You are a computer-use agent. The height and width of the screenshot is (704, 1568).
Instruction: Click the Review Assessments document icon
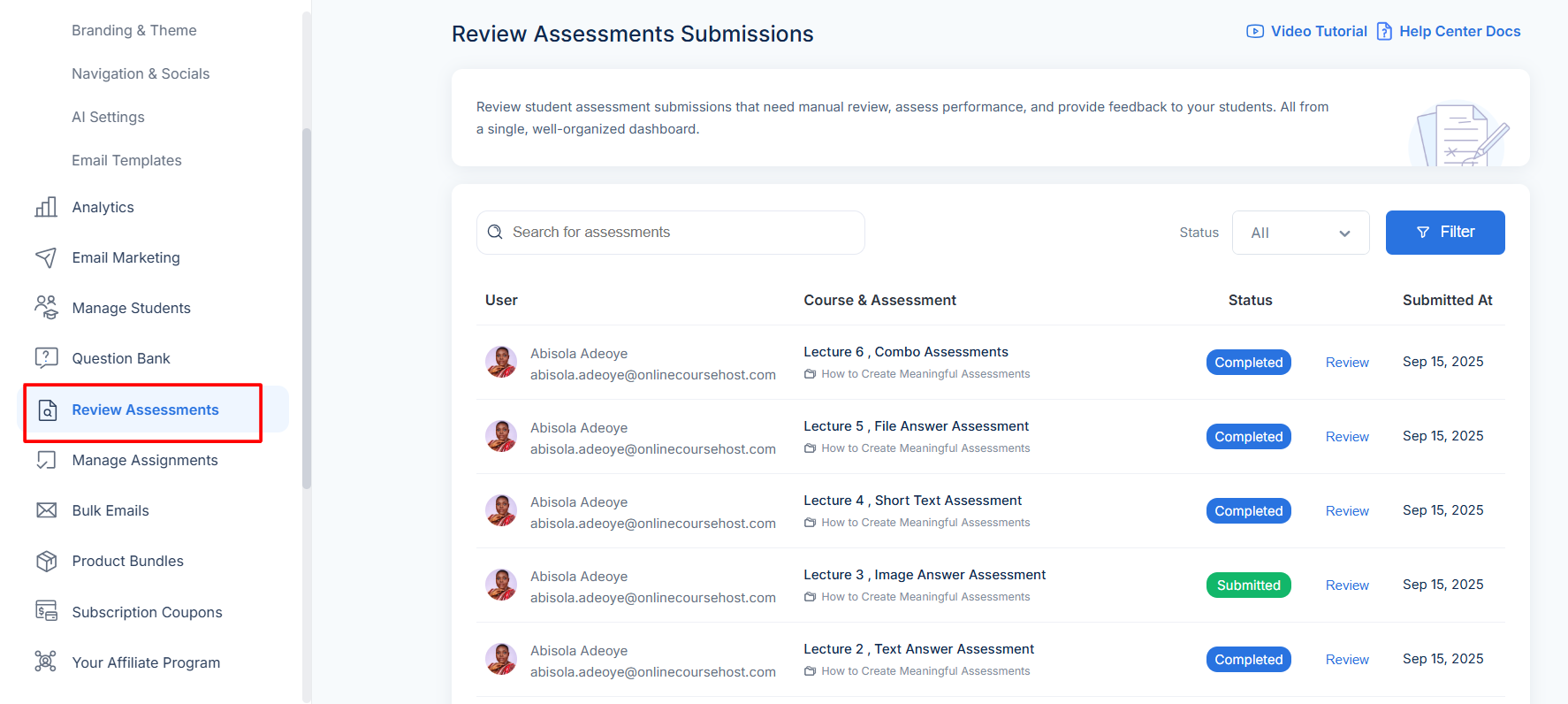[48, 409]
